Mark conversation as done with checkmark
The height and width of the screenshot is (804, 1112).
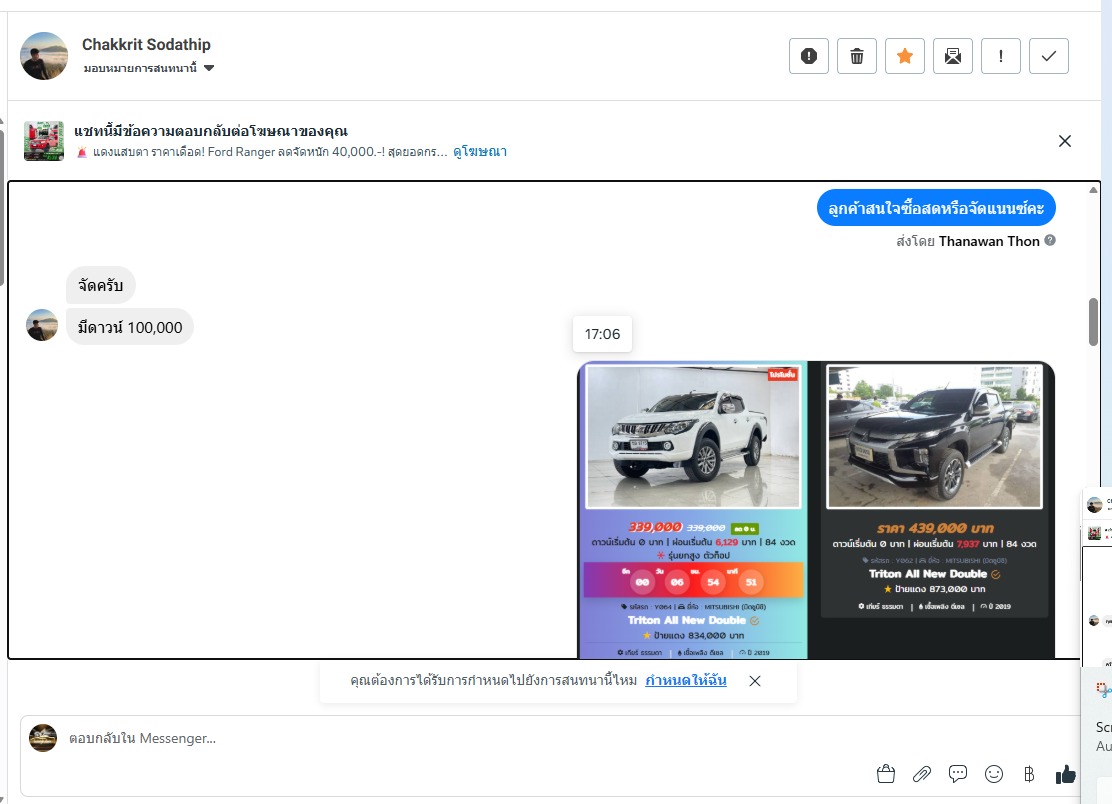[1049, 56]
